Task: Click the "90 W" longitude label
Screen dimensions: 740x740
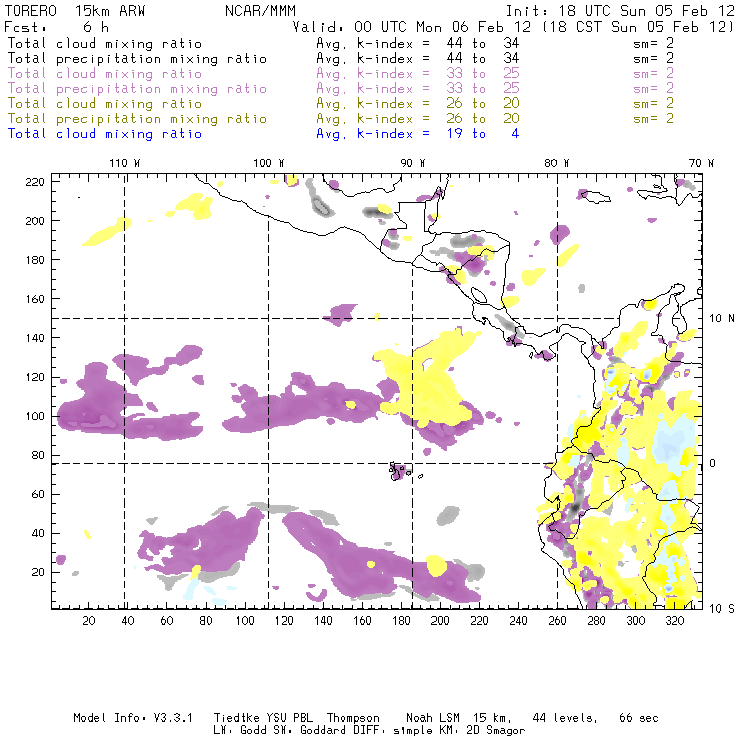Action: 412,163
